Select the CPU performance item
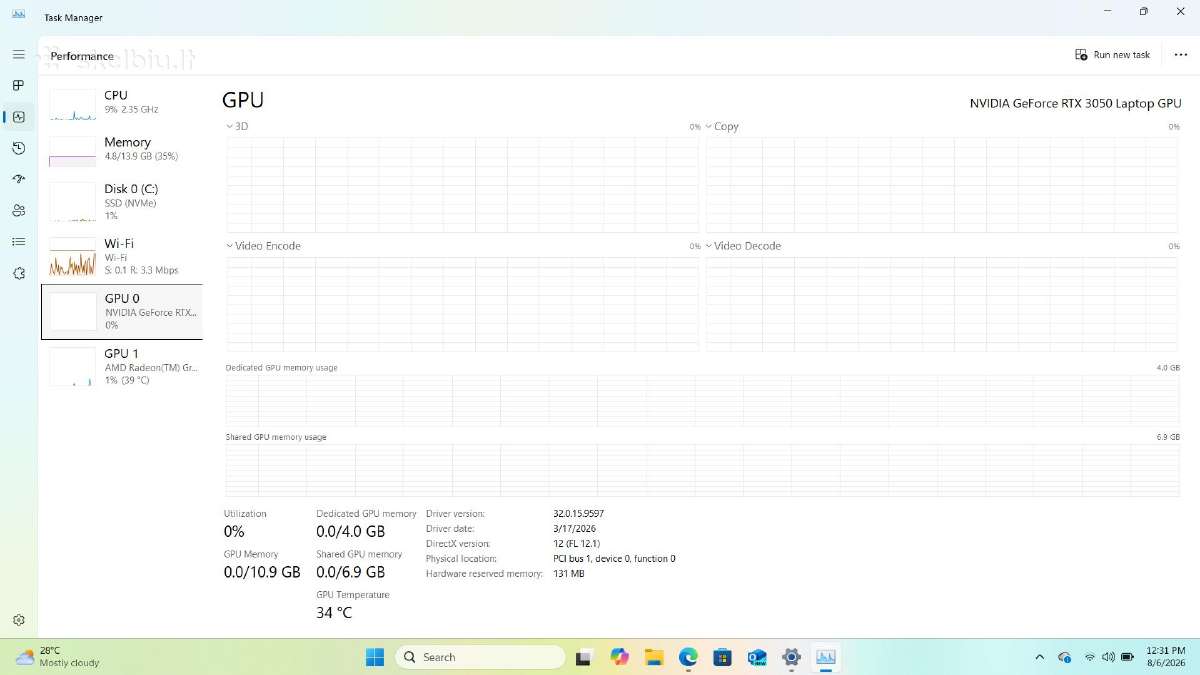1200x675 pixels. click(121, 102)
